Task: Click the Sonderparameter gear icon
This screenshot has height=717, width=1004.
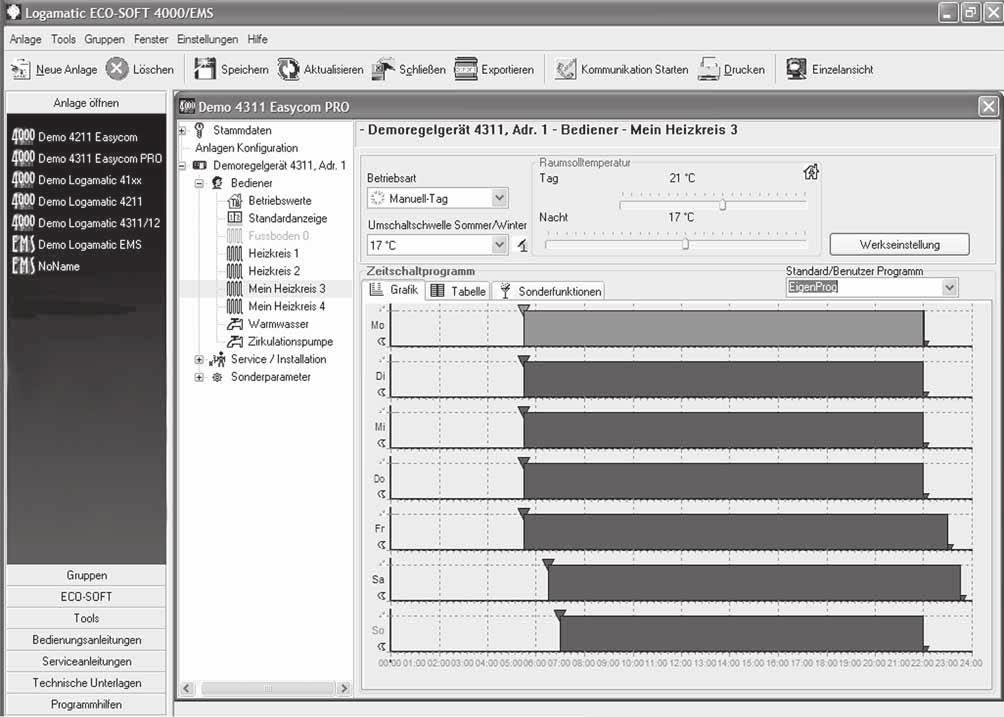Action: coord(217,377)
